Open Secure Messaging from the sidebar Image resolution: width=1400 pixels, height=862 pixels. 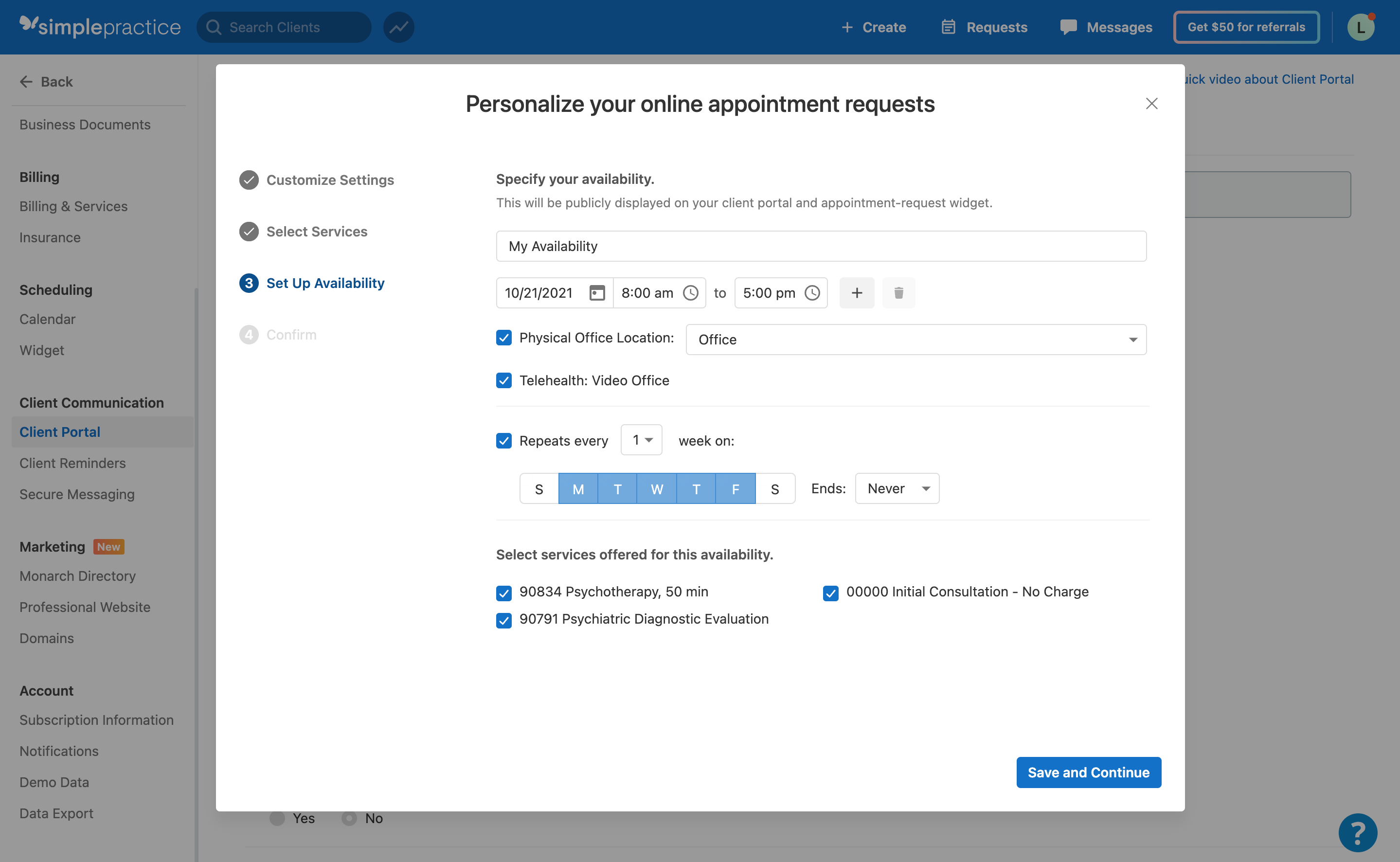pyautogui.click(x=77, y=494)
